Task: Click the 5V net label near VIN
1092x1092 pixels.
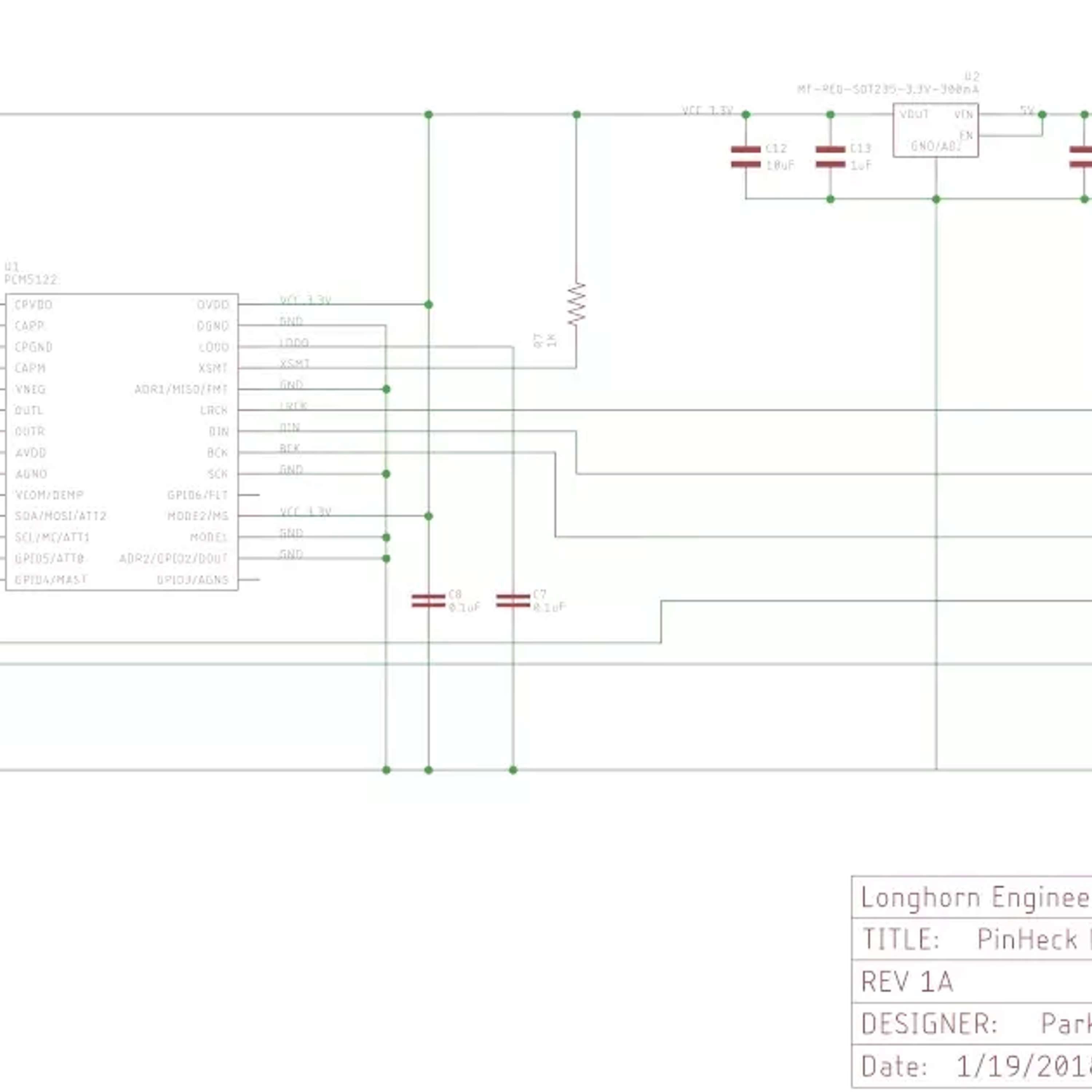Action: pos(1027,111)
